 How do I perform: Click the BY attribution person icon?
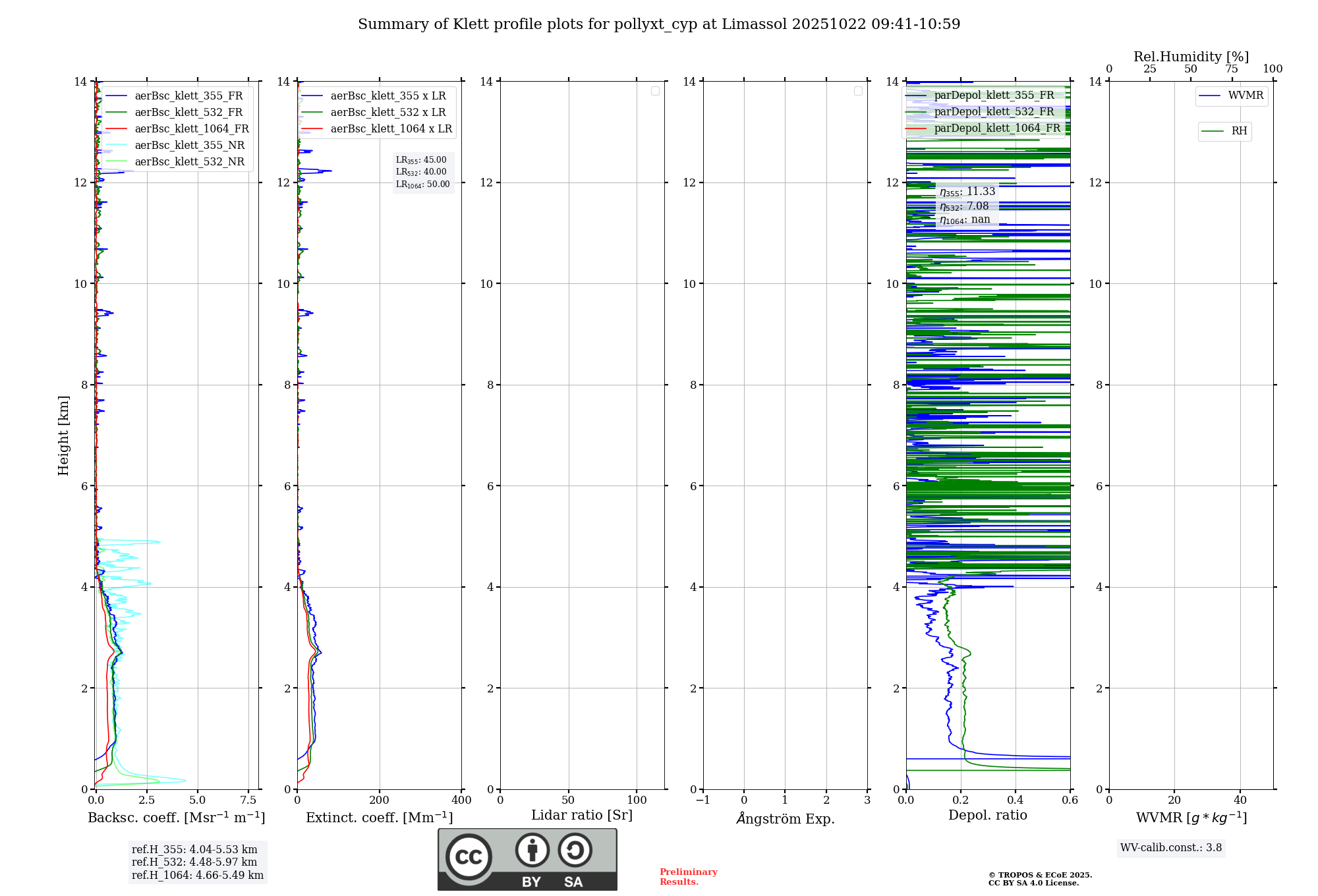point(532,850)
